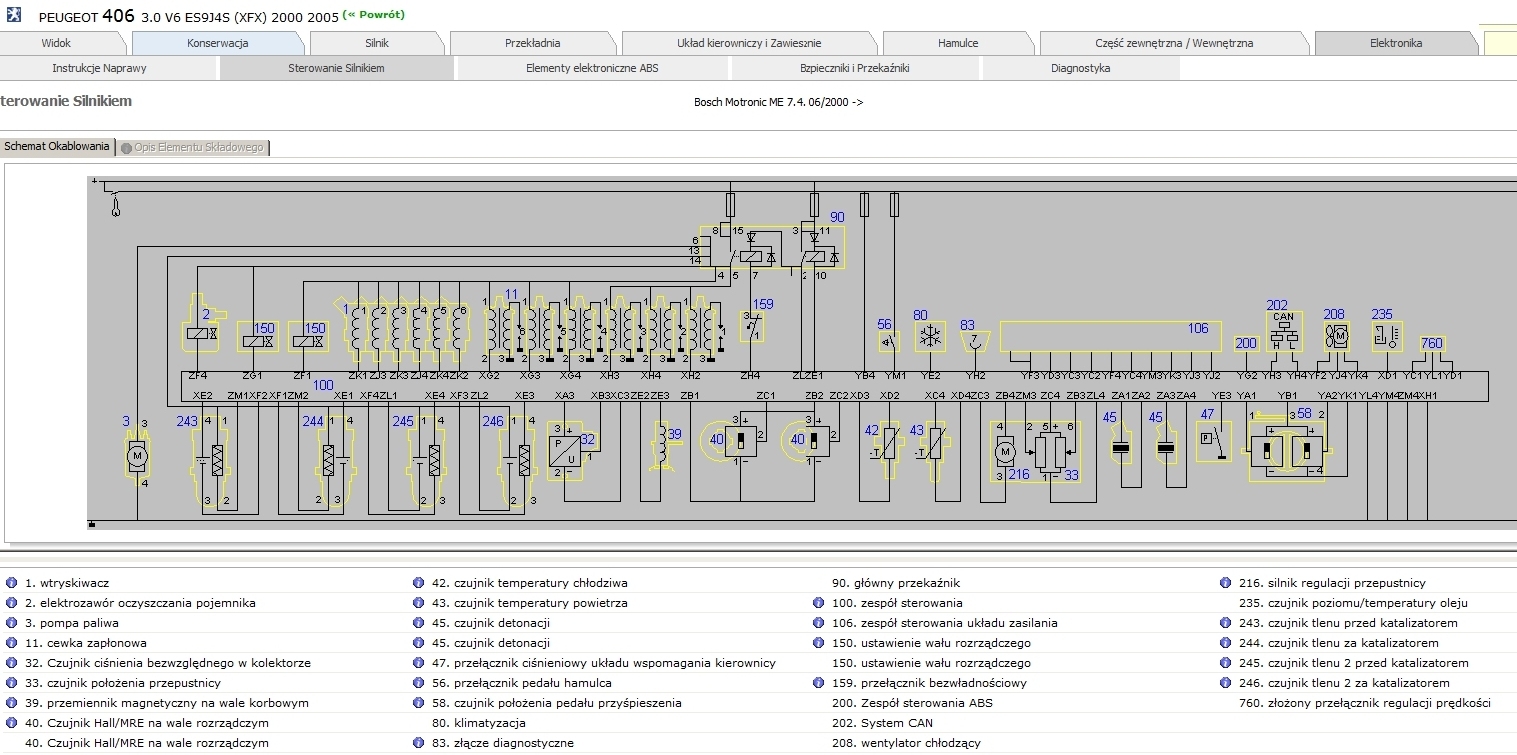Image resolution: width=1517 pixels, height=755 pixels.
Task: Click the fuel pump symbol numbered 3
Action: [135, 456]
